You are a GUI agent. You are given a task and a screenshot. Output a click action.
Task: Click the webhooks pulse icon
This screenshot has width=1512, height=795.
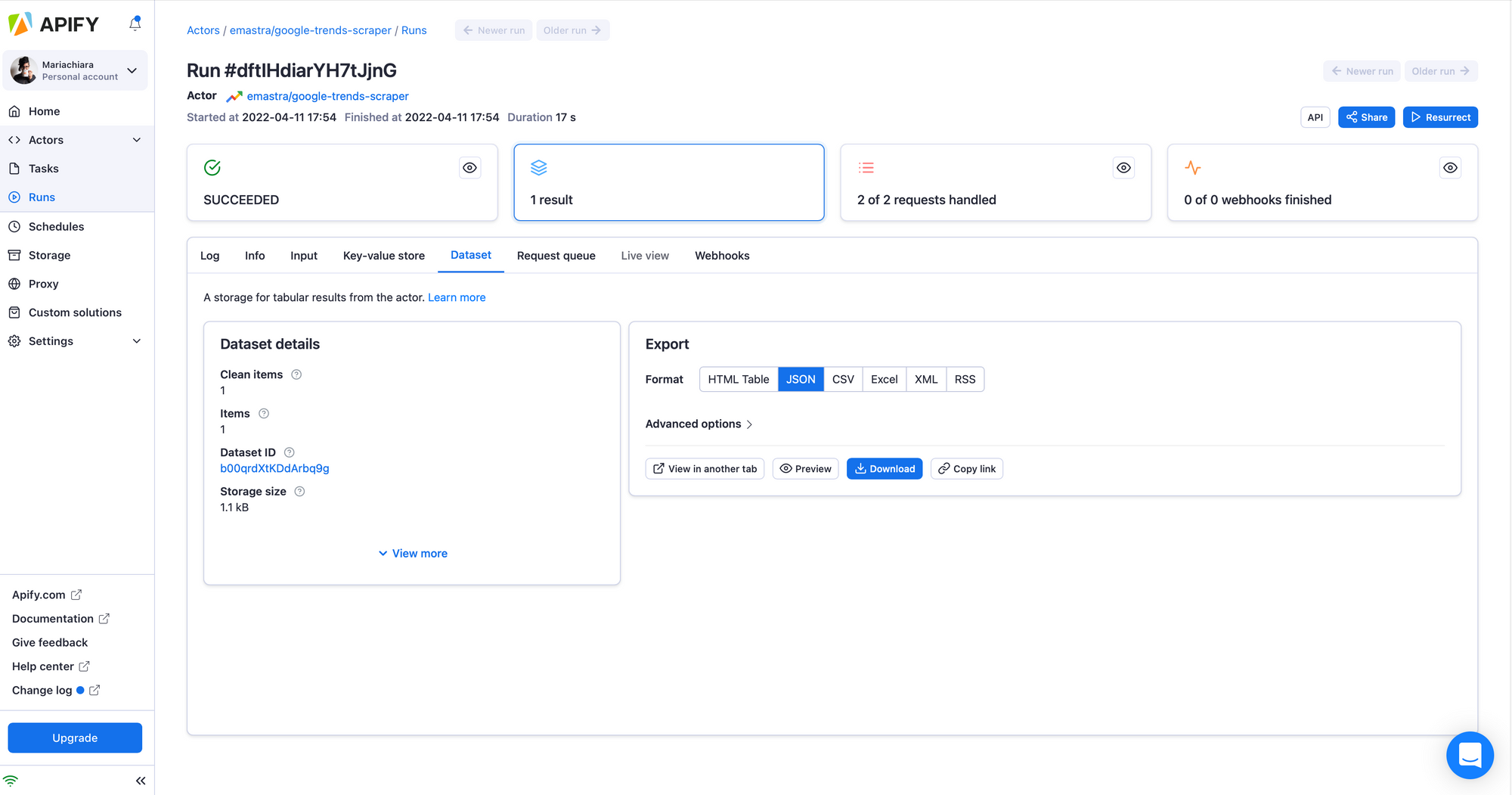pos(1193,168)
